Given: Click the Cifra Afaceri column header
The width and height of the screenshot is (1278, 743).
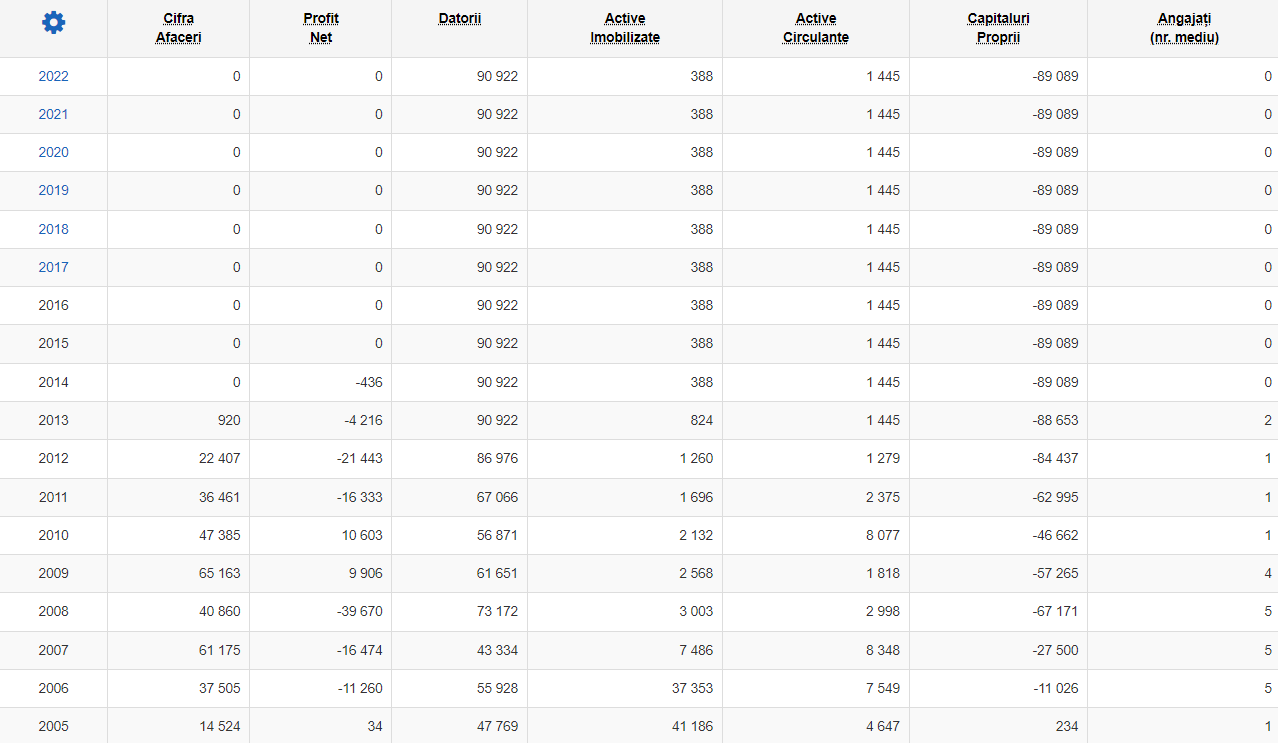Looking at the screenshot, I should click(178, 28).
